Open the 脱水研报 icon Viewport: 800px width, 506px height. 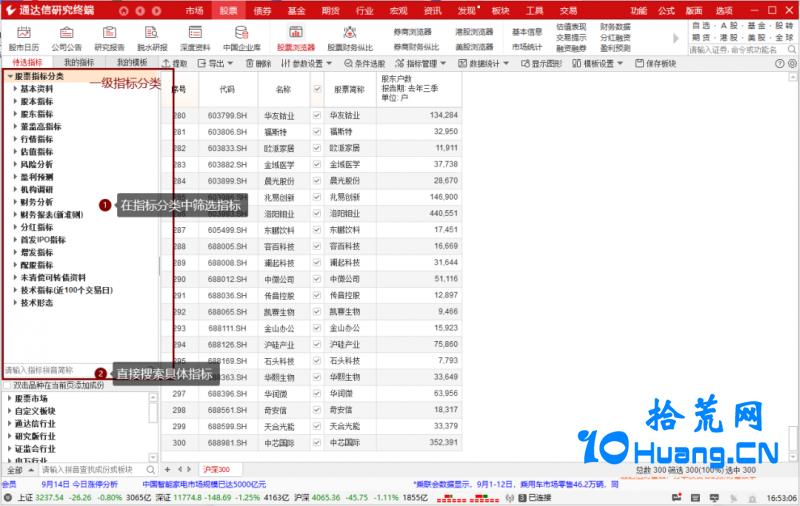152,33
